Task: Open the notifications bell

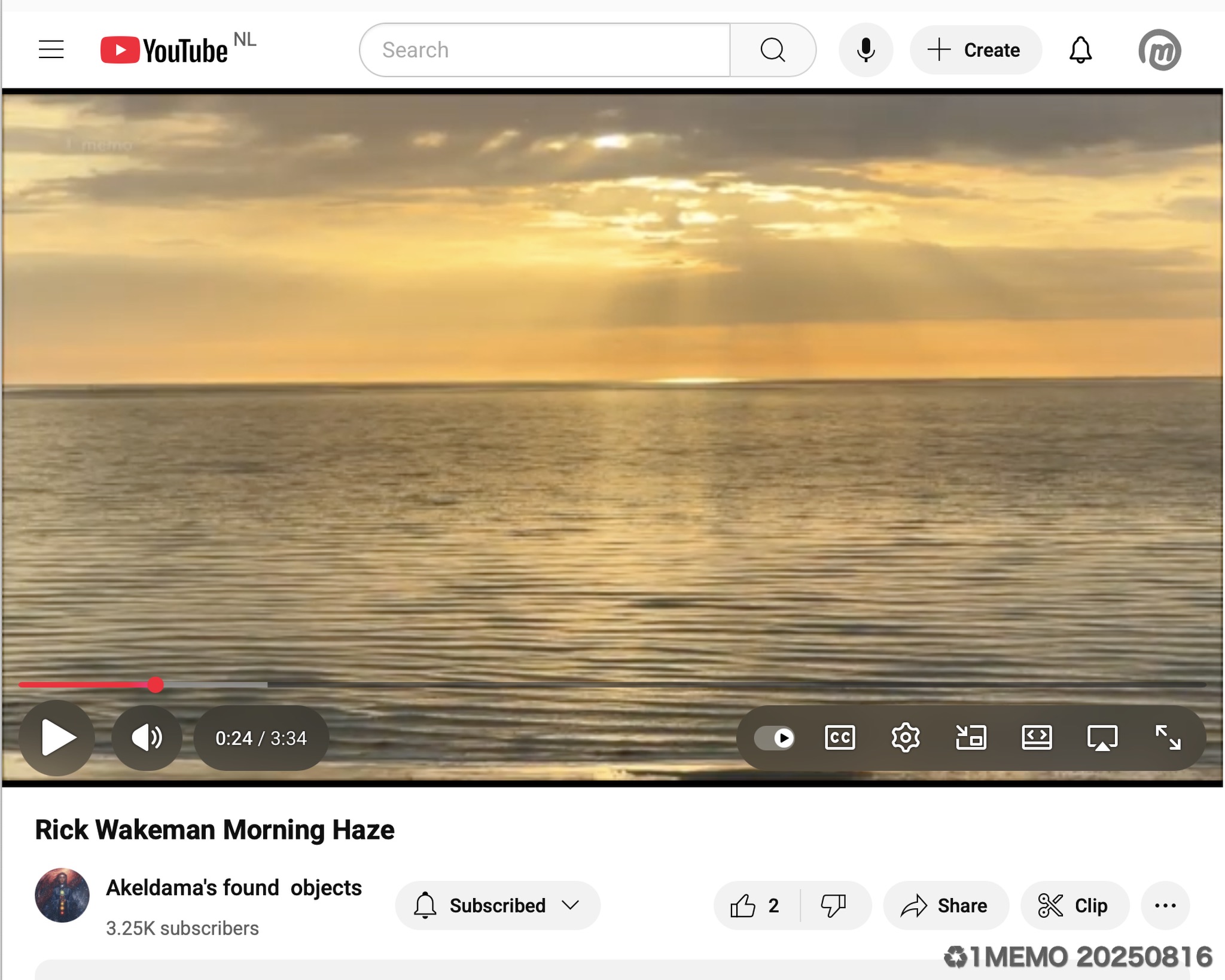Action: coord(1080,50)
